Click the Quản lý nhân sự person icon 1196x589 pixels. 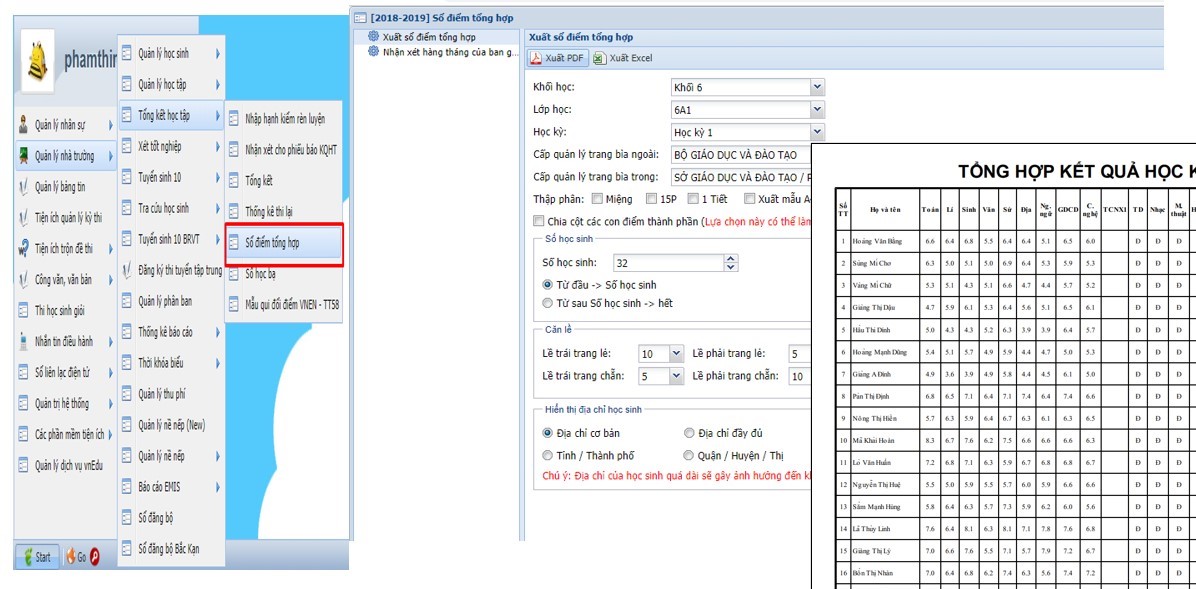tap(24, 125)
